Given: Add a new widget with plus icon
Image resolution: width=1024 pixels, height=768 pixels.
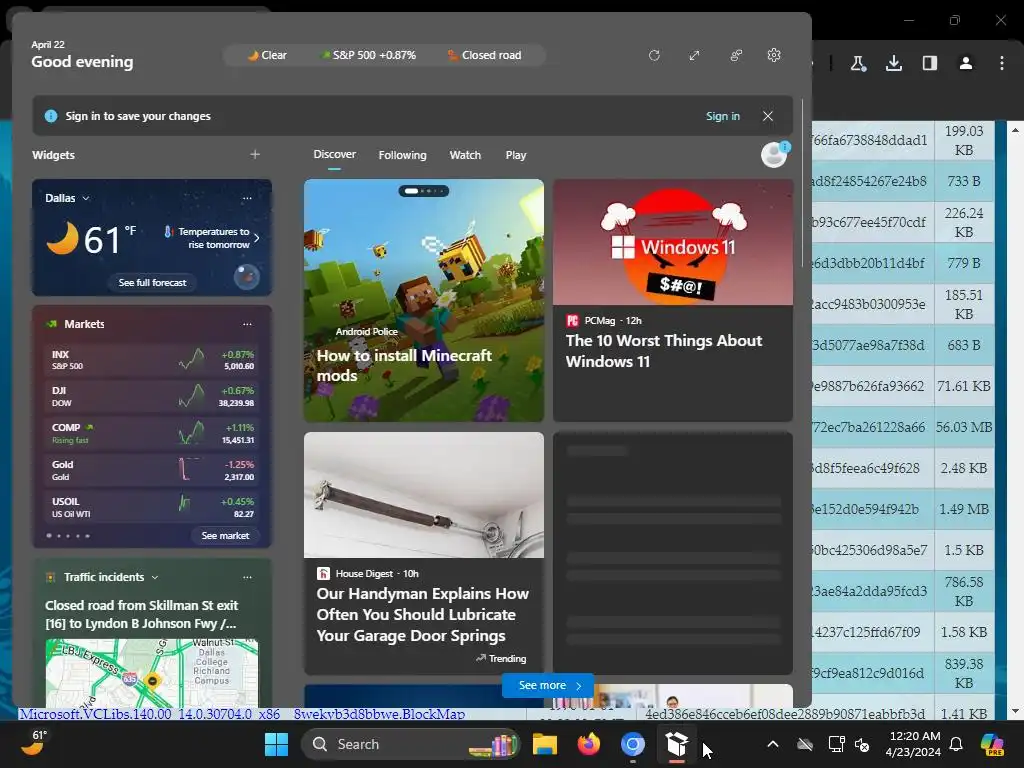Looking at the screenshot, I should click(x=255, y=154).
